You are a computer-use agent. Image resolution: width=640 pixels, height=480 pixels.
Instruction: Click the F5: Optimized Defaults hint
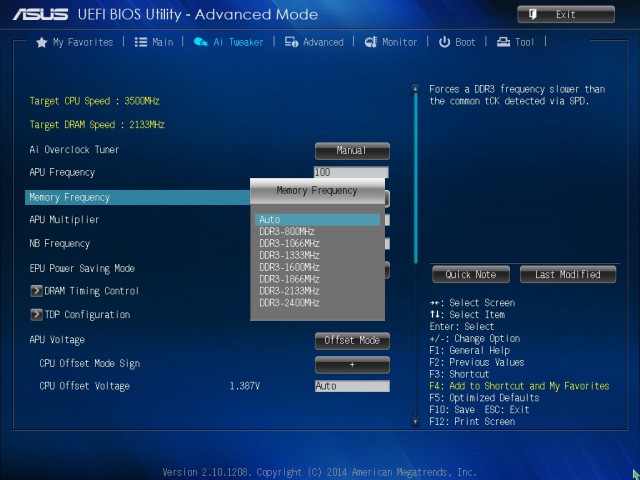pos(484,398)
